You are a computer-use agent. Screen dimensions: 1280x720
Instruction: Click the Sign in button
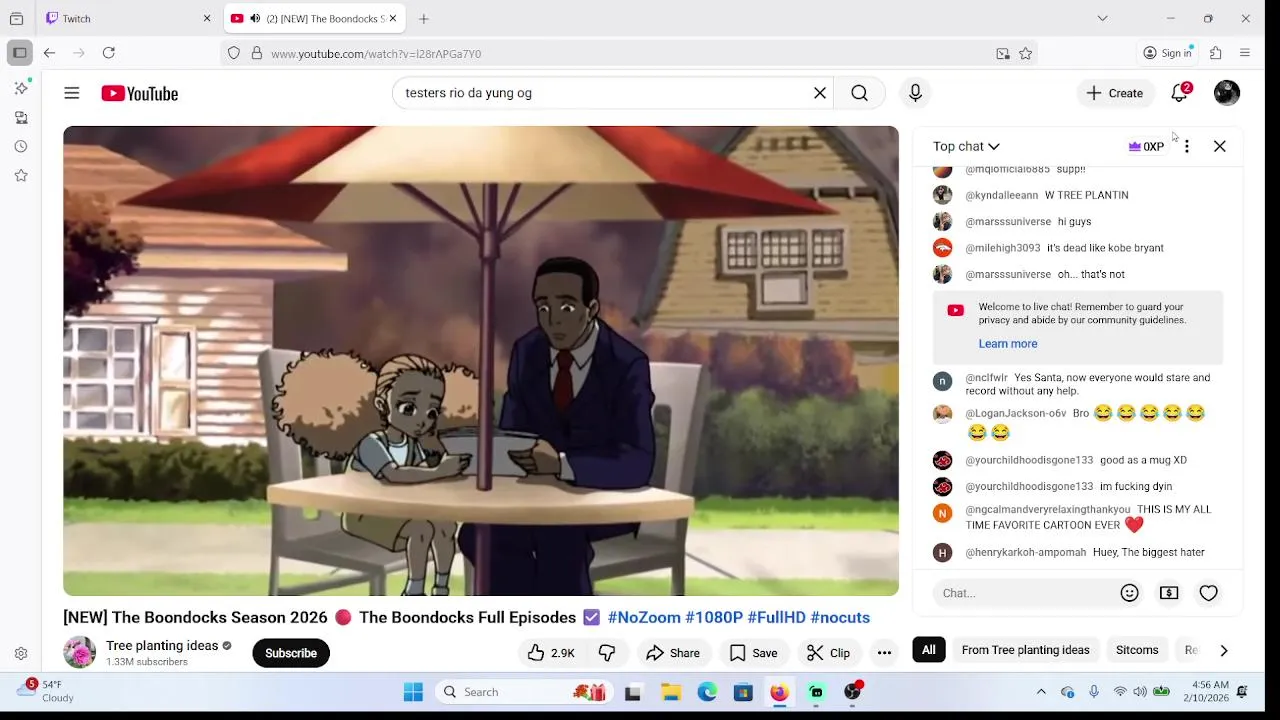(x=1168, y=53)
